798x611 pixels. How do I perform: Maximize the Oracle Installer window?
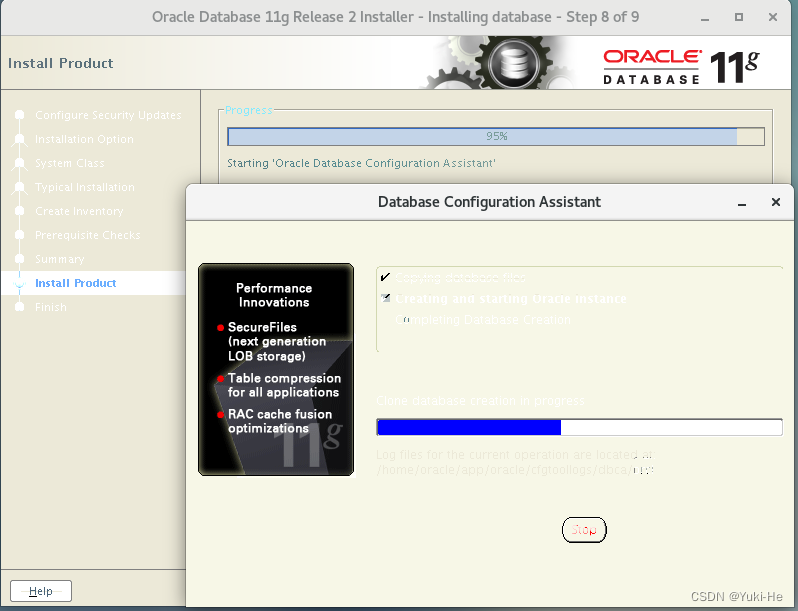pos(738,17)
